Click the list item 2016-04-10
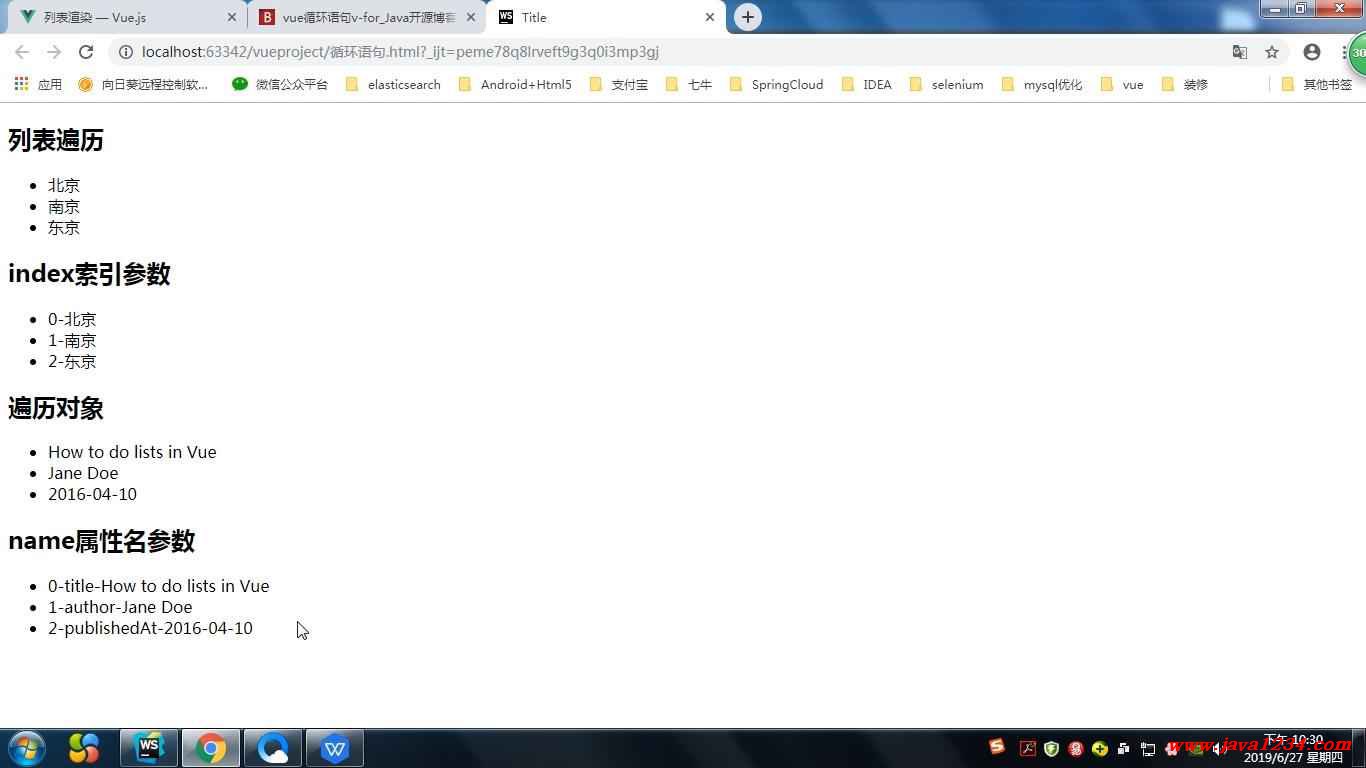 coord(92,494)
